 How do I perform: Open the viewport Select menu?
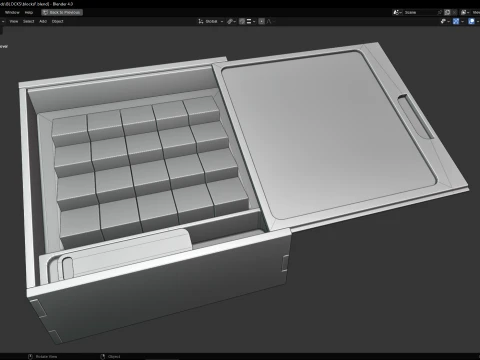tap(29, 21)
